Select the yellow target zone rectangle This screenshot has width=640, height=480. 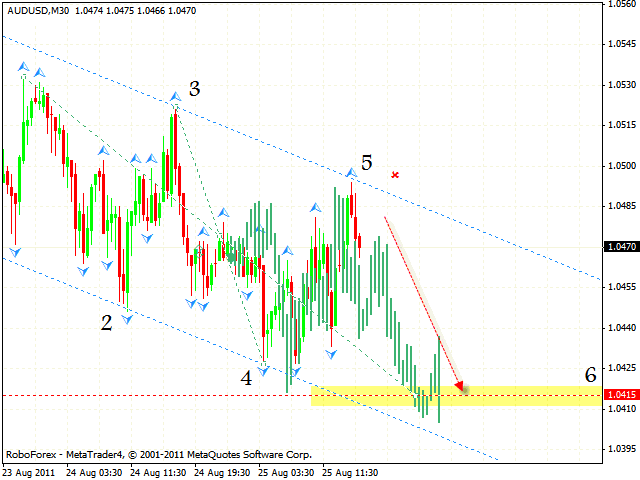(457, 396)
